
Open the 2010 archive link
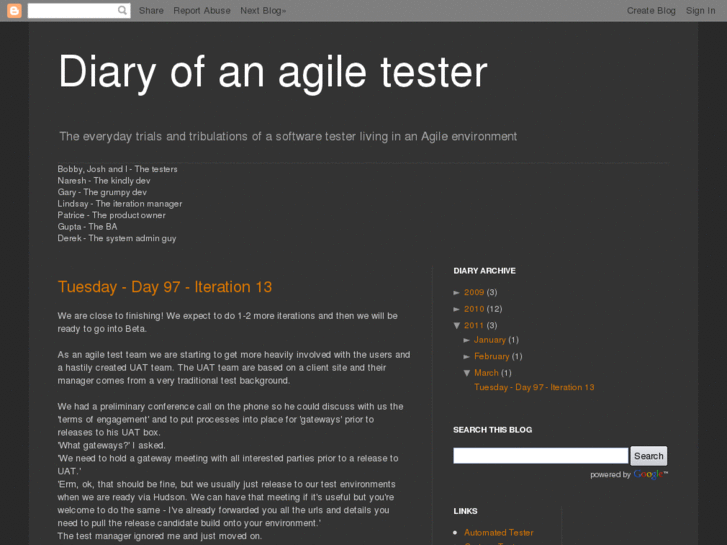point(474,309)
